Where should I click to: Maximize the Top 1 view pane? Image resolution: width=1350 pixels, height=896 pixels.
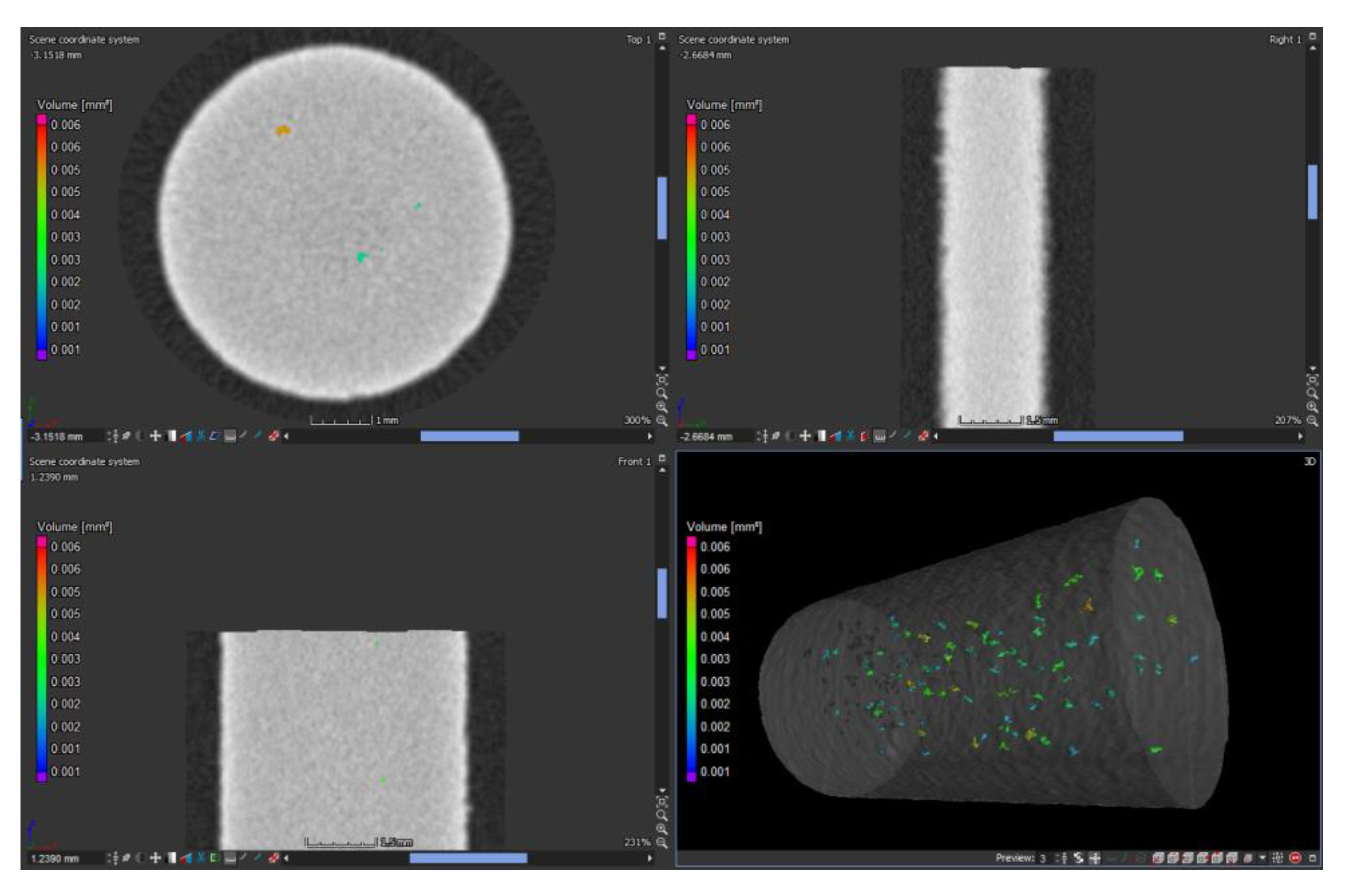click(662, 36)
